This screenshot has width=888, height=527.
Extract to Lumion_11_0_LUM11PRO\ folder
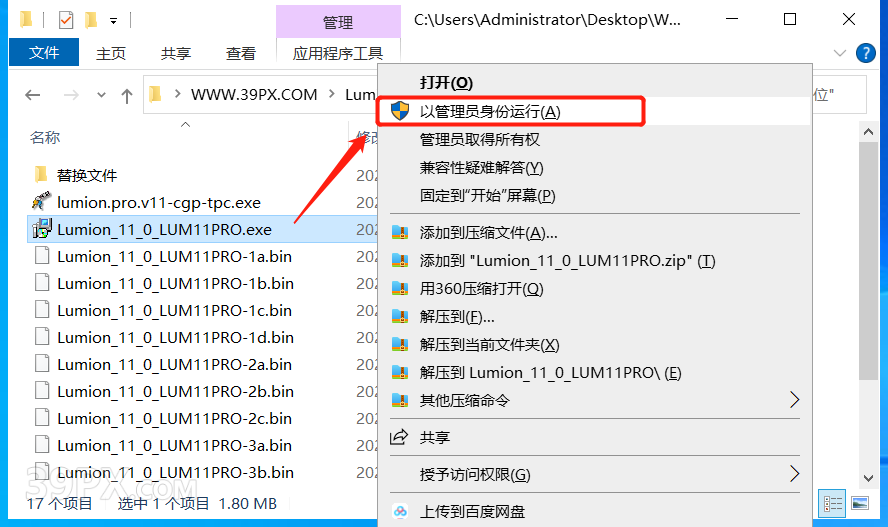[550, 372]
